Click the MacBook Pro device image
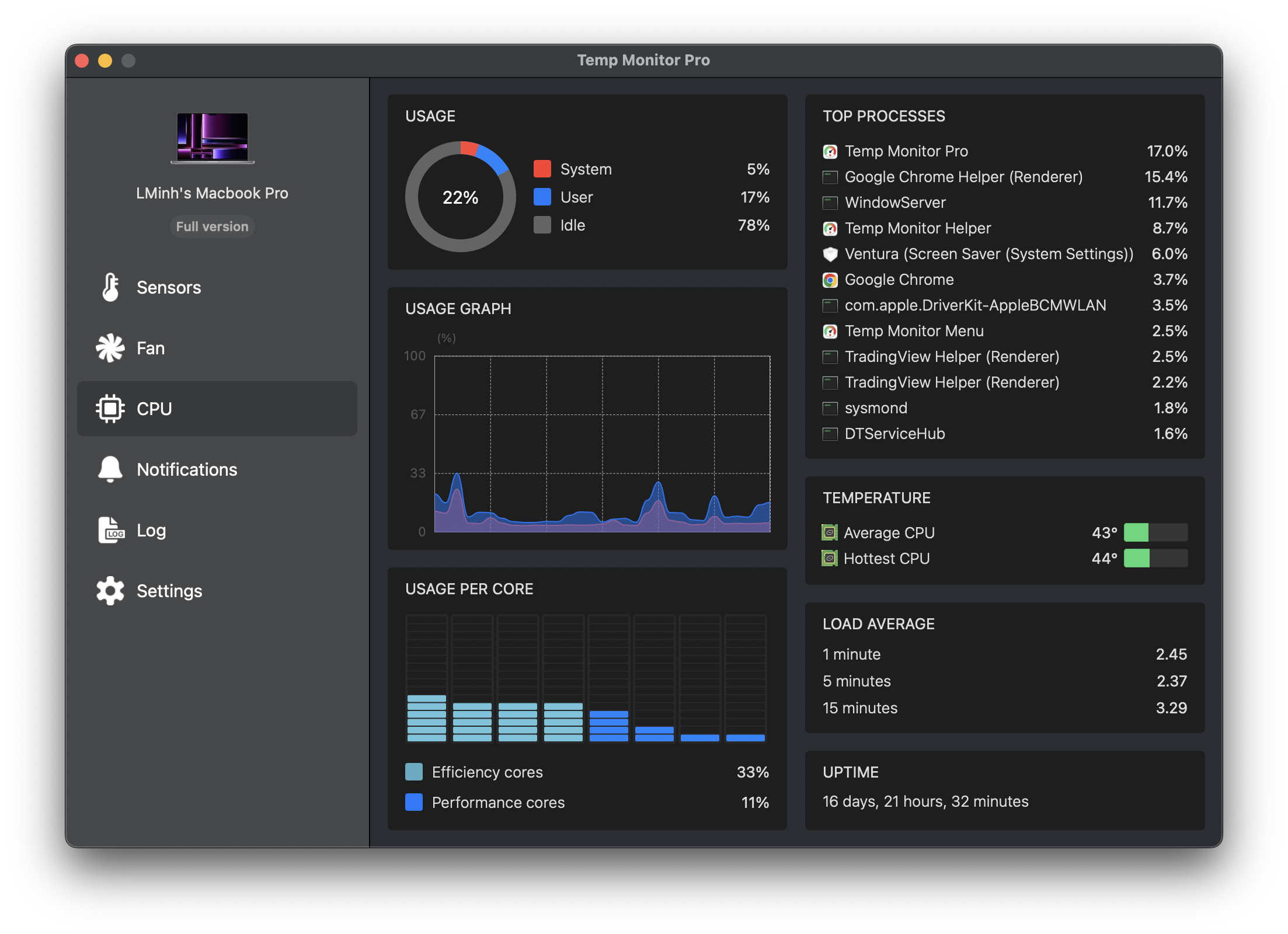The width and height of the screenshot is (1288, 934). tap(213, 138)
